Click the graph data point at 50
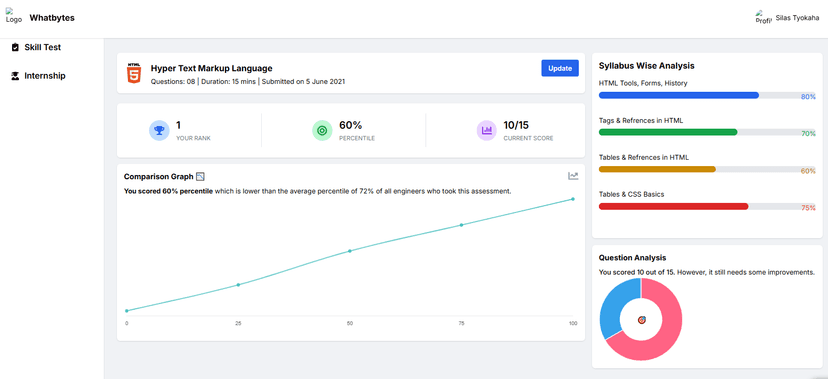Image resolution: width=828 pixels, height=379 pixels. (350, 251)
